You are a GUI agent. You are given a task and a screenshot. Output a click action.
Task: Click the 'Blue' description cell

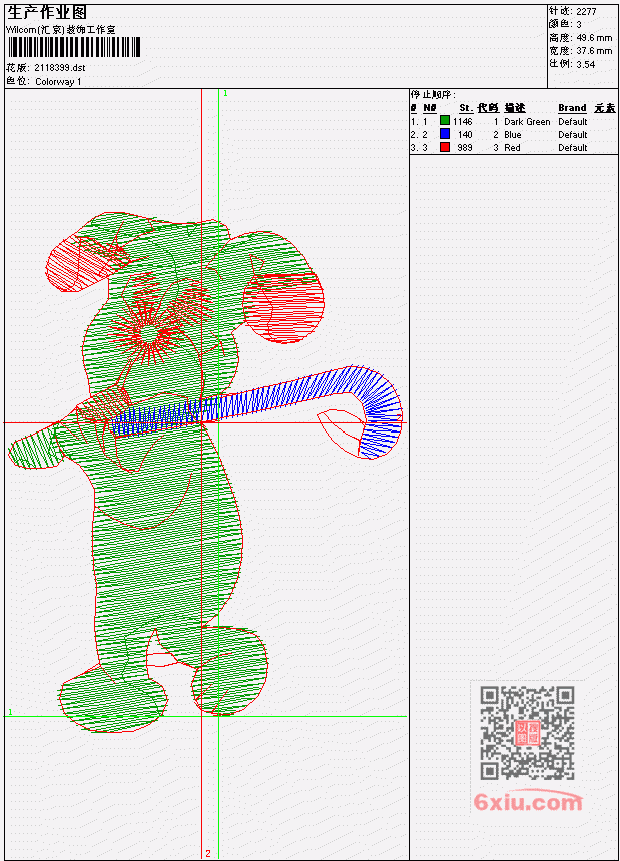(x=513, y=135)
